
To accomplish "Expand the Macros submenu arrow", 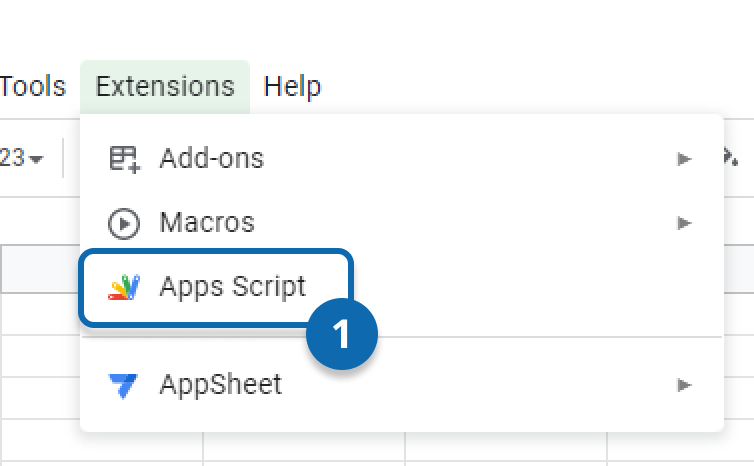I will tap(684, 223).
